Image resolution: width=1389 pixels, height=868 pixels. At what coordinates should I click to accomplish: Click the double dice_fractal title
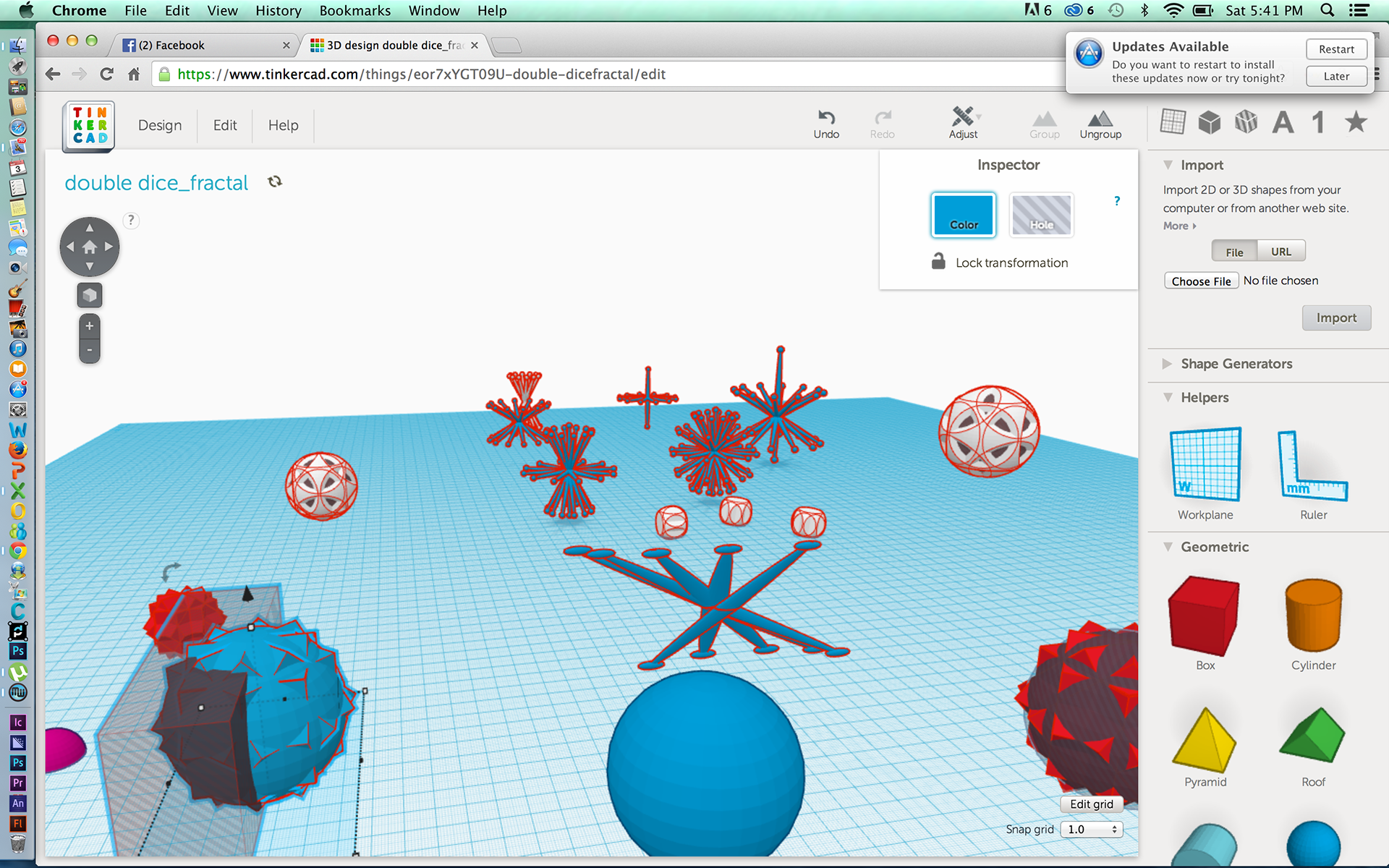coord(156,182)
